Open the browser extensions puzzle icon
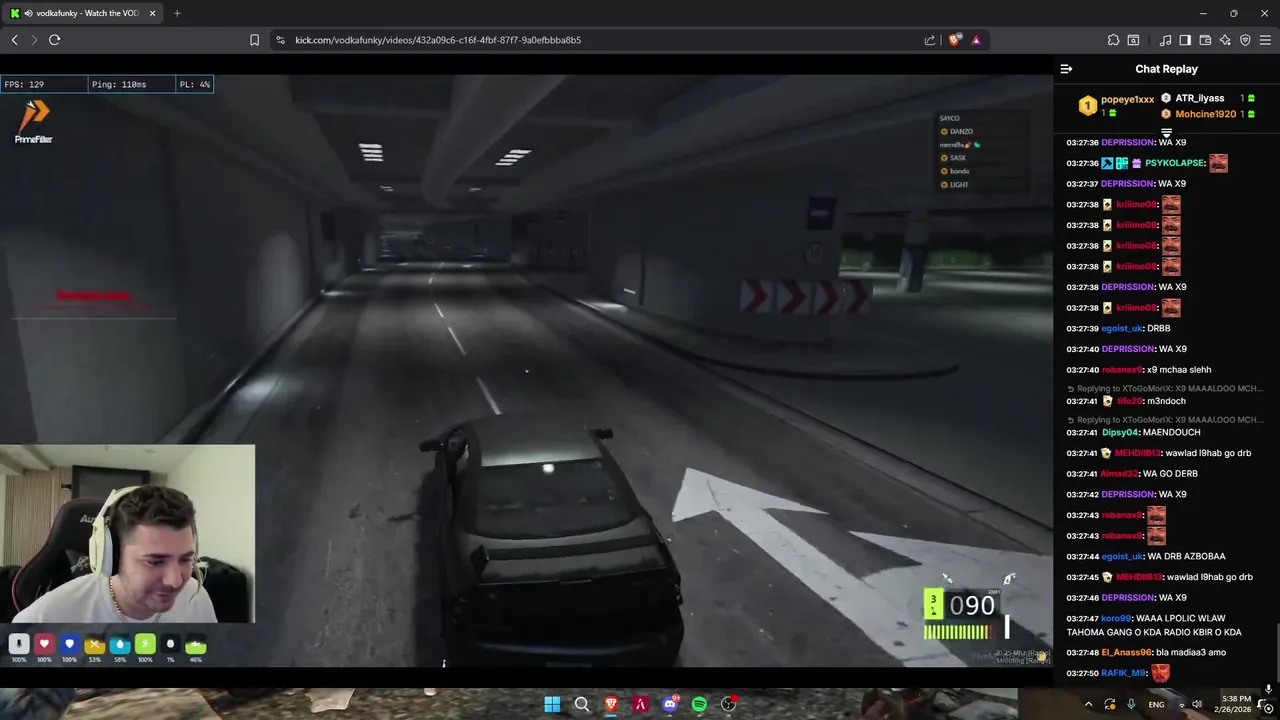This screenshot has height=720, width=1280. 1113,40
